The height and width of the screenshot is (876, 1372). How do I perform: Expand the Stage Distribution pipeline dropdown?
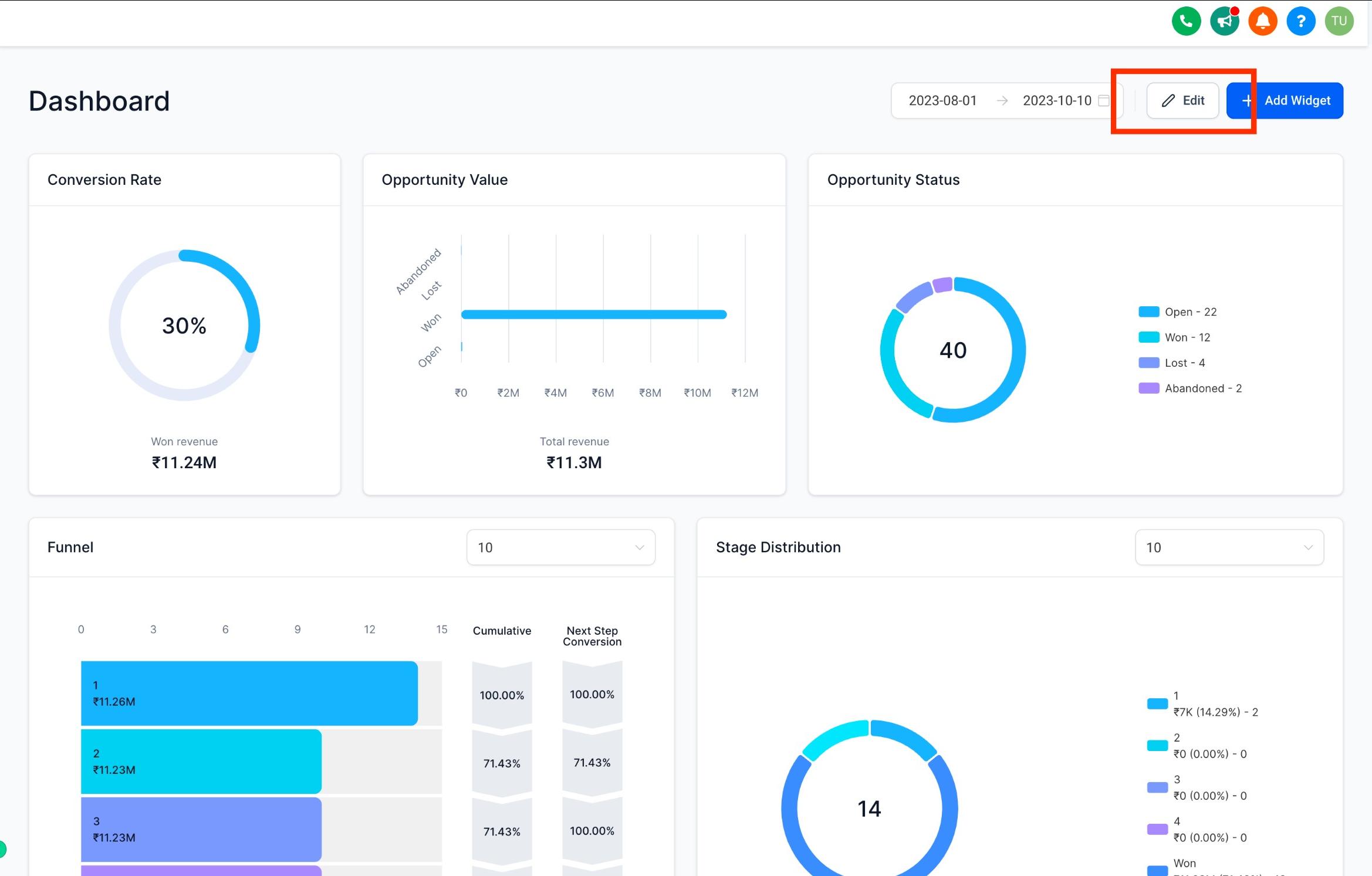(1229, 547)
